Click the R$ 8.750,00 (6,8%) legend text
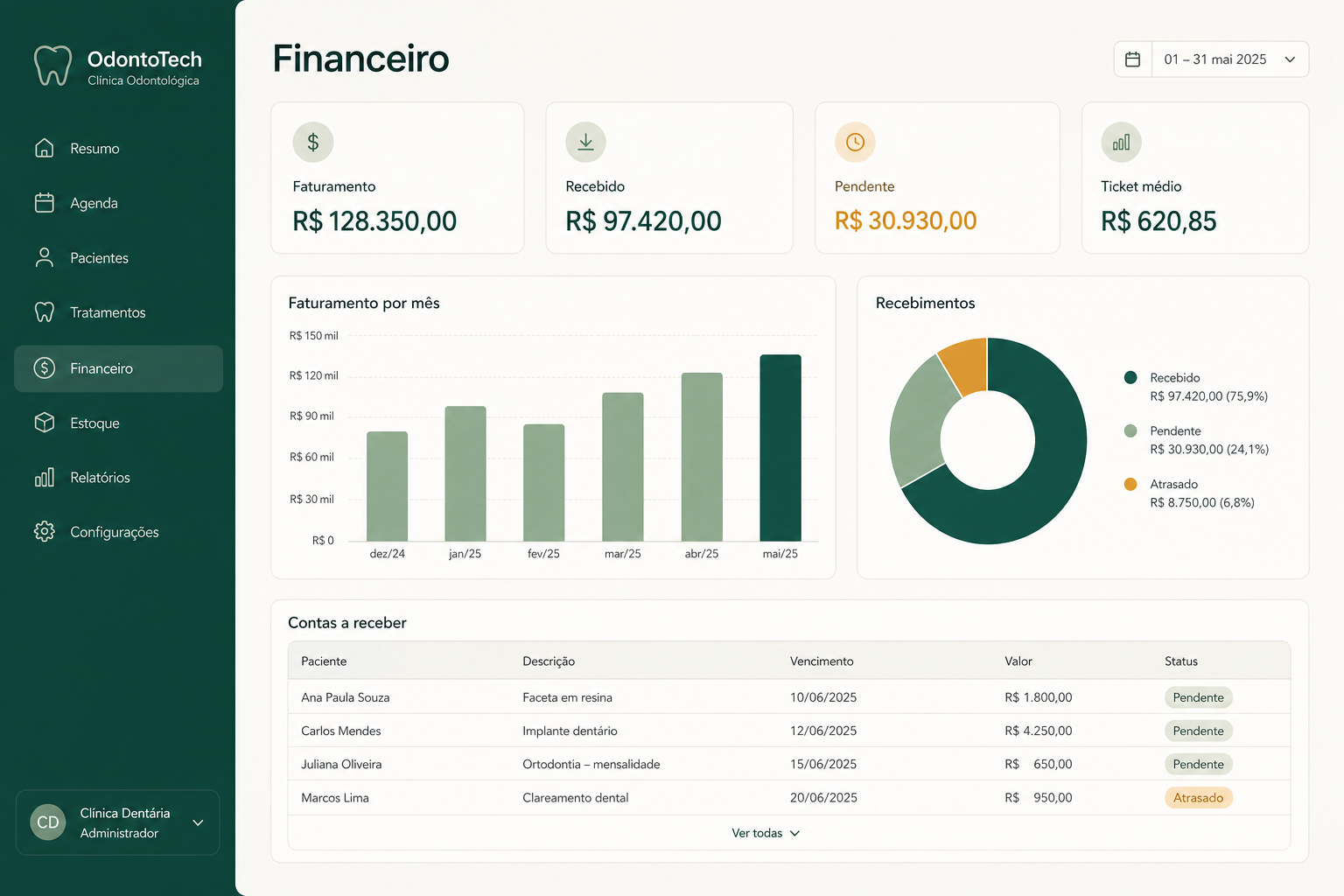The image size is (1344, 896). pyautogui.click(x=1202, y=502)
